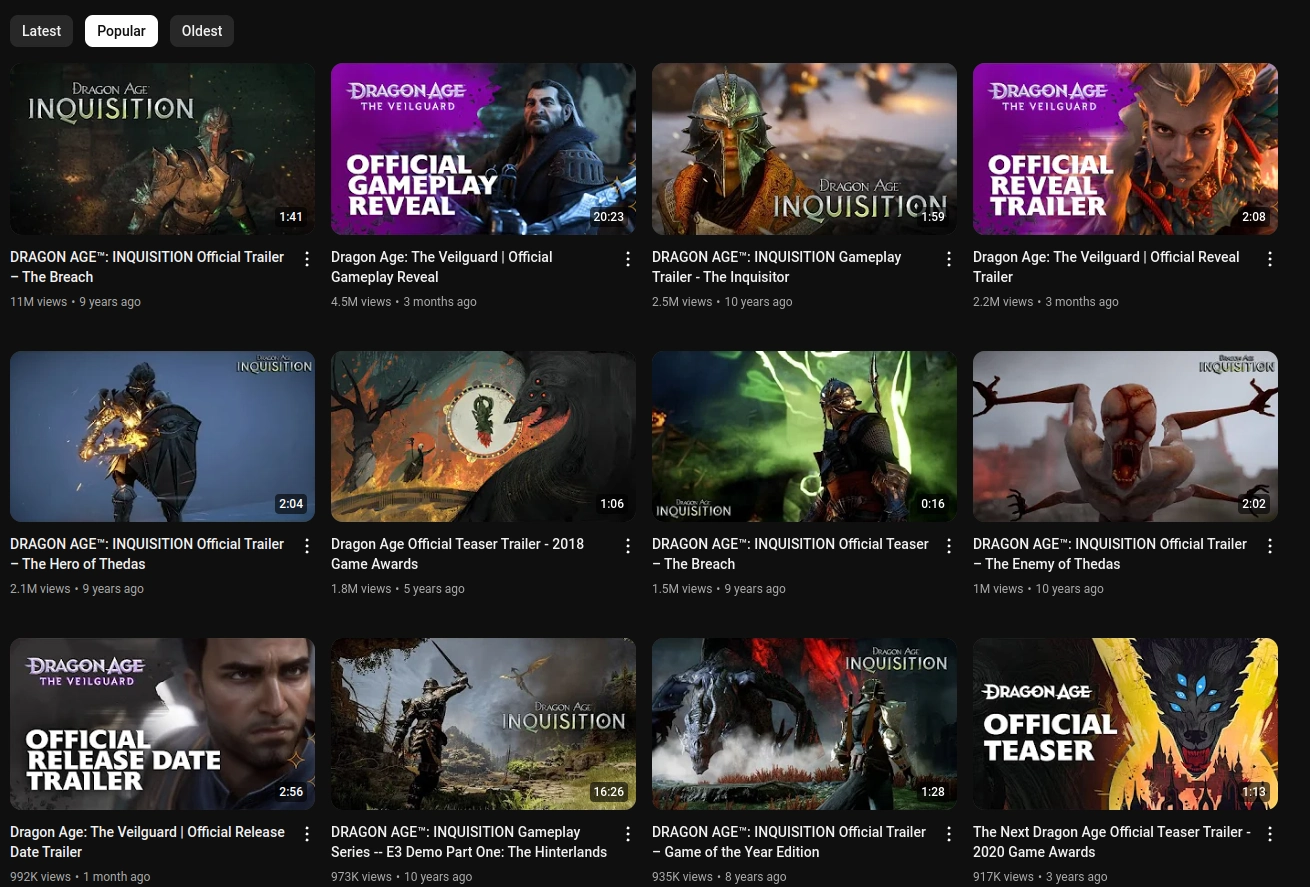1310x887 pixels.
Task: Open options menu for E3 Demo Hinterlands video
Action: click(628, 834)
